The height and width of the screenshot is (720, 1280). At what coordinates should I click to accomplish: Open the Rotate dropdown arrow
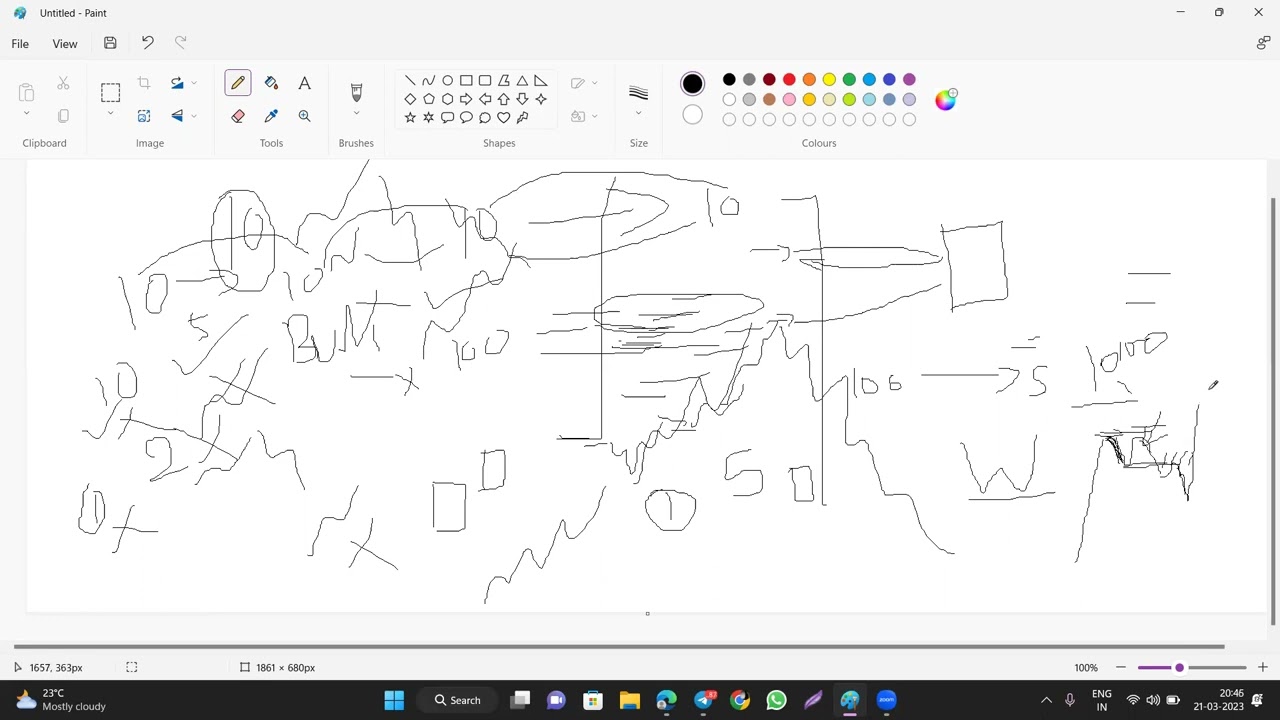(x=194, y=83)
